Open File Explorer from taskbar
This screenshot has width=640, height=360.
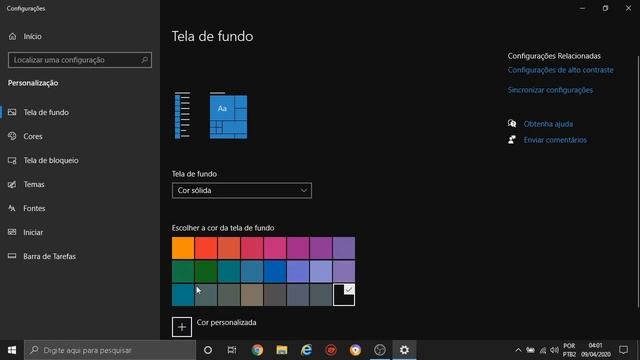(282, 350)
